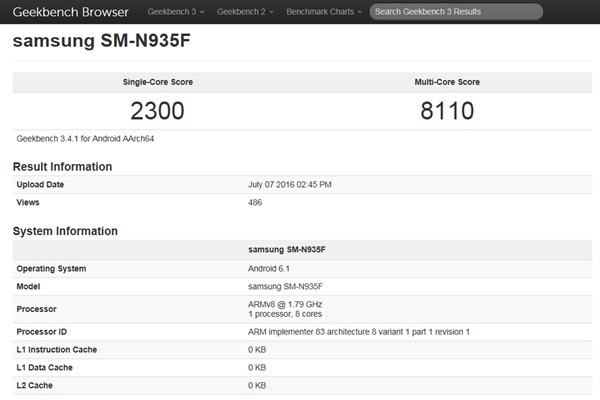Select the 1 processor, 8 cores text
The width and height of the screenshot is (600, 400).
[285, 314]
